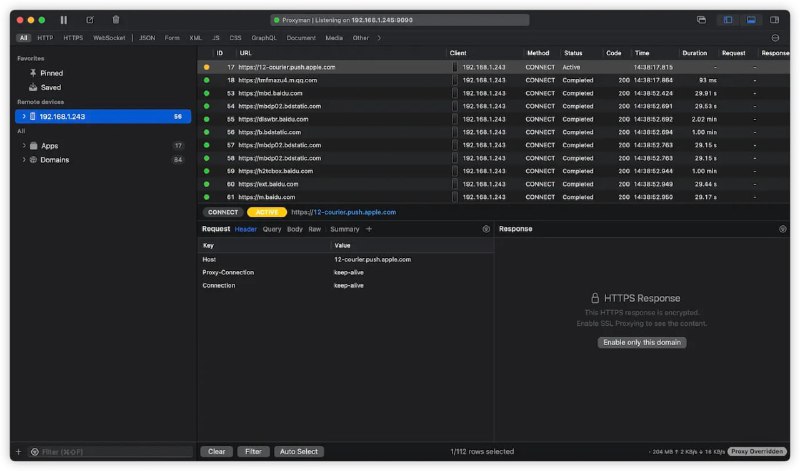Sort by the Duration column header
The image size is (800, 471).
[694, 53]
